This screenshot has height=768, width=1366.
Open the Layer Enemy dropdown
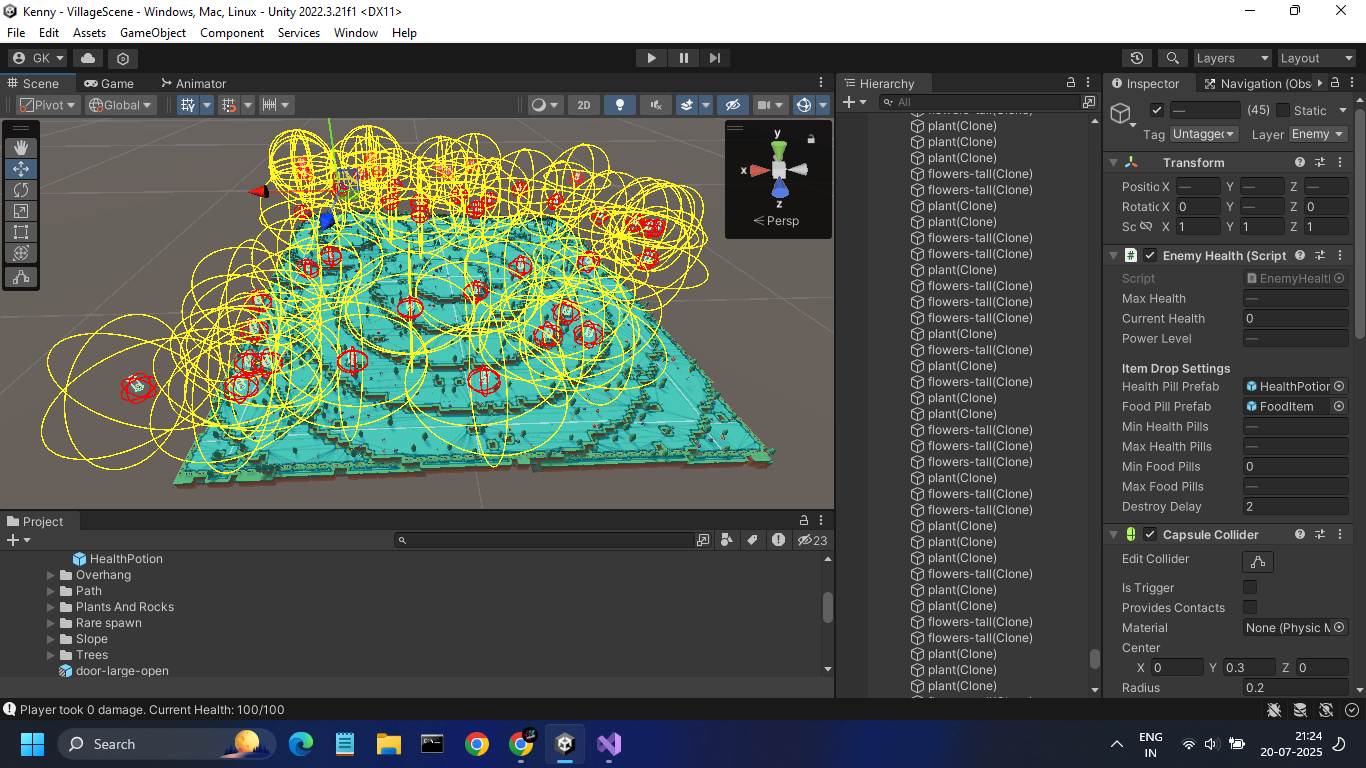[1317, 134]
